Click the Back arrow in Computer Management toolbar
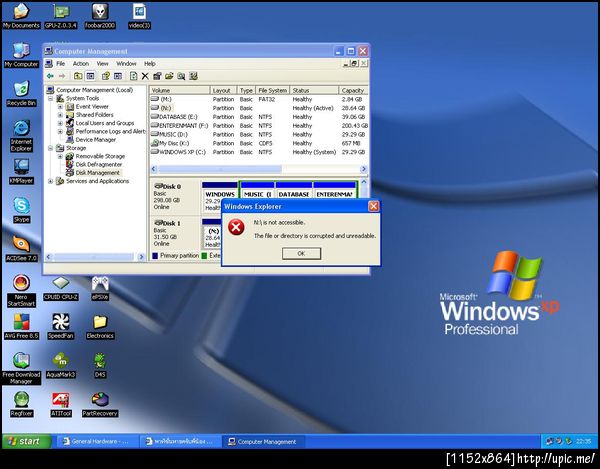The width and height of the screenshot is (600, 469). coord(50,76)
